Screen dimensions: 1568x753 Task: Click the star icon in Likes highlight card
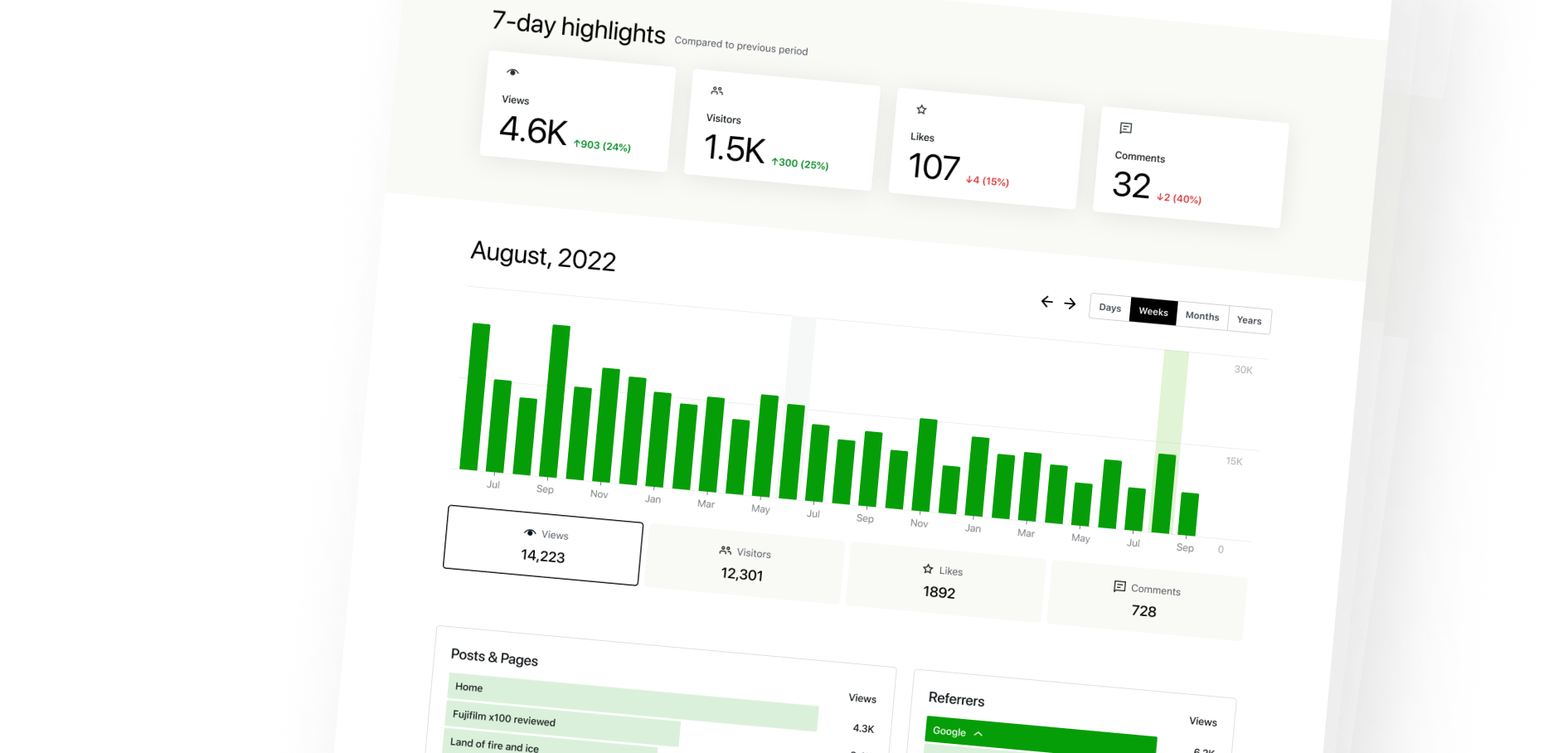pos(921,109)
